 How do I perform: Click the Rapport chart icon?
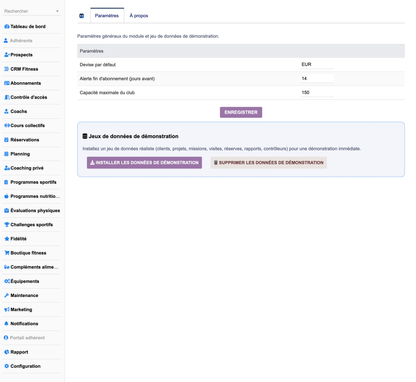pyautogui.click(x=6, y=352)
